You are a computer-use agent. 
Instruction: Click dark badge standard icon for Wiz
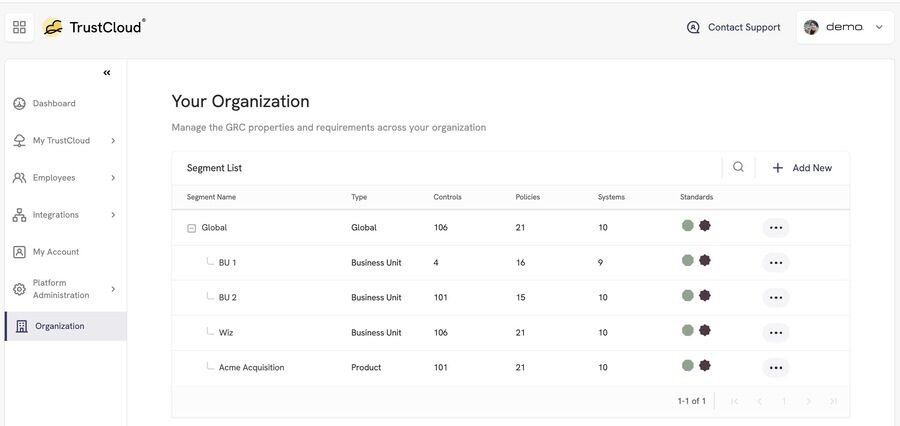tap(705, 330)
